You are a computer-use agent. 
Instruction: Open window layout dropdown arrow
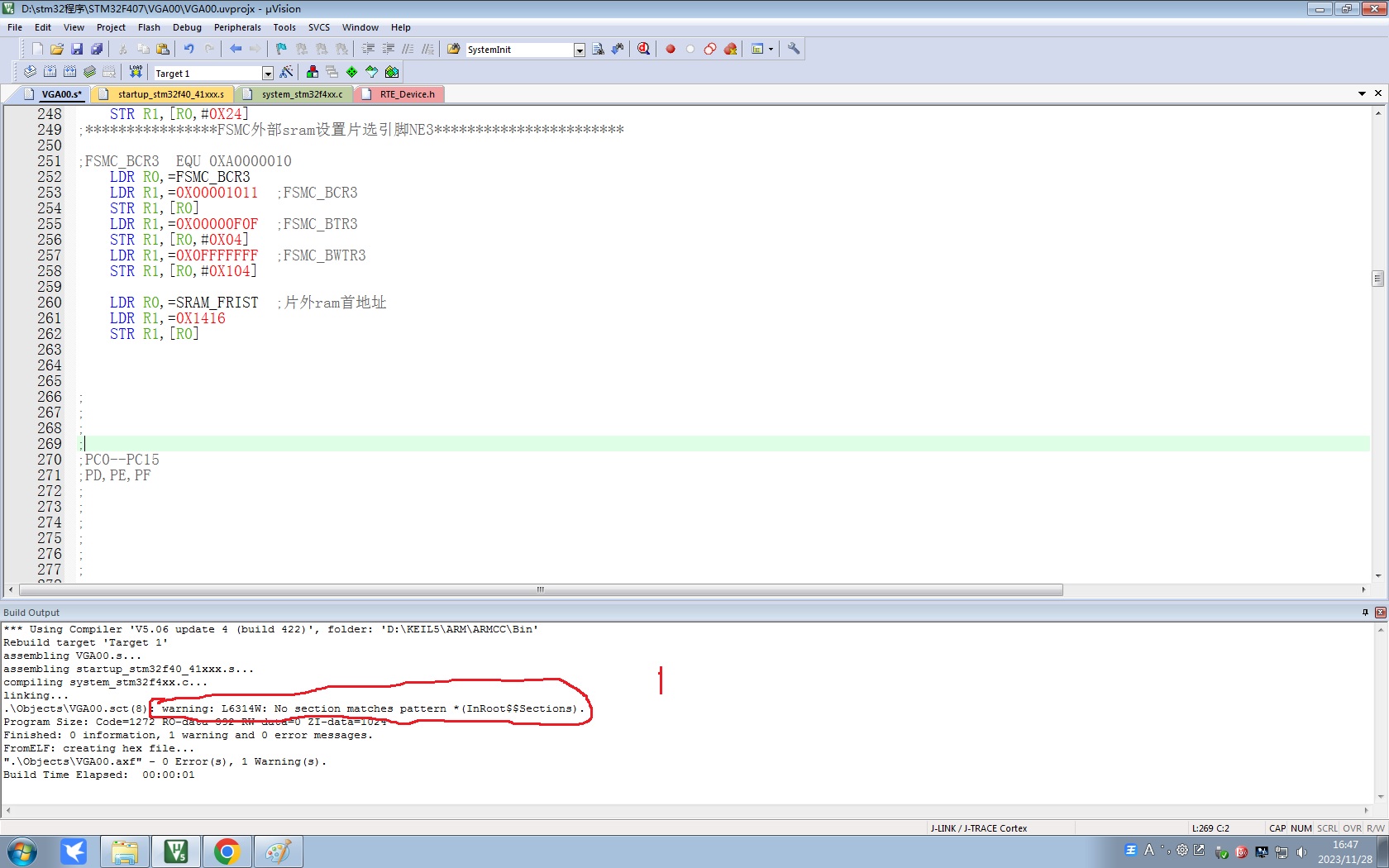coord(771,49)
